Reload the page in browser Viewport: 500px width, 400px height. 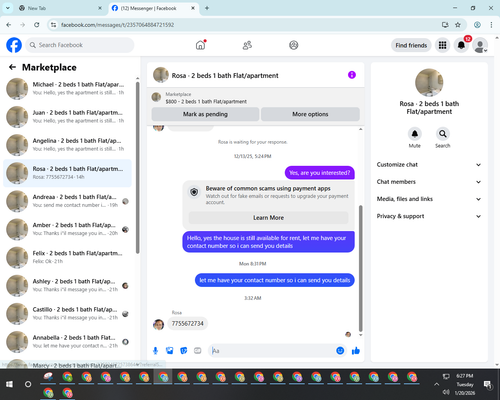pos(37,25)
